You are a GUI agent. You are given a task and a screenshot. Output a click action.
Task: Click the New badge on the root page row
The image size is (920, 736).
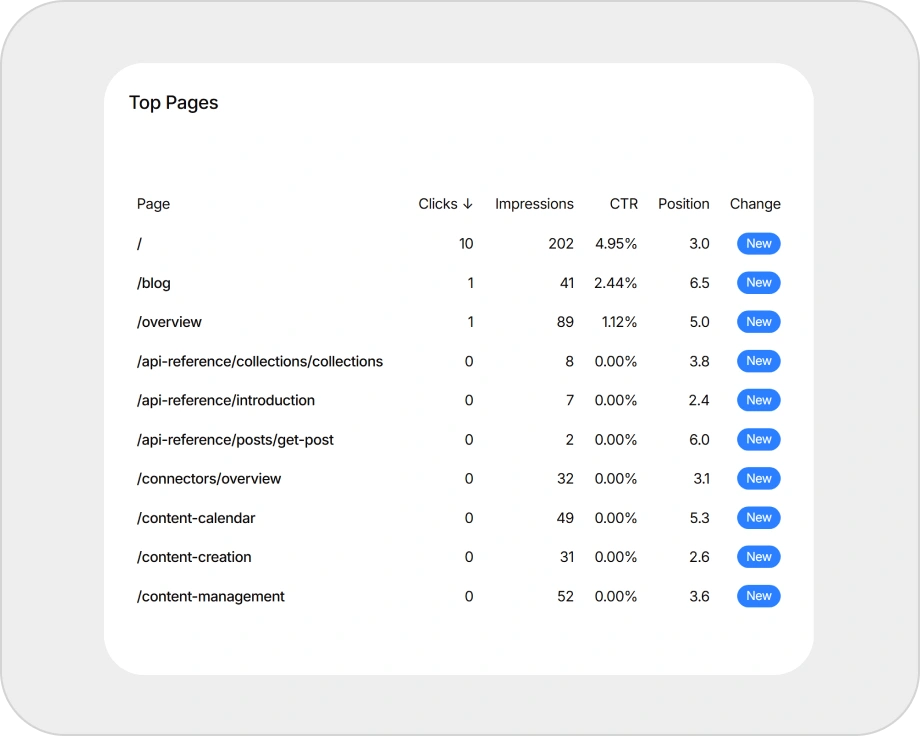coord(758,243)
